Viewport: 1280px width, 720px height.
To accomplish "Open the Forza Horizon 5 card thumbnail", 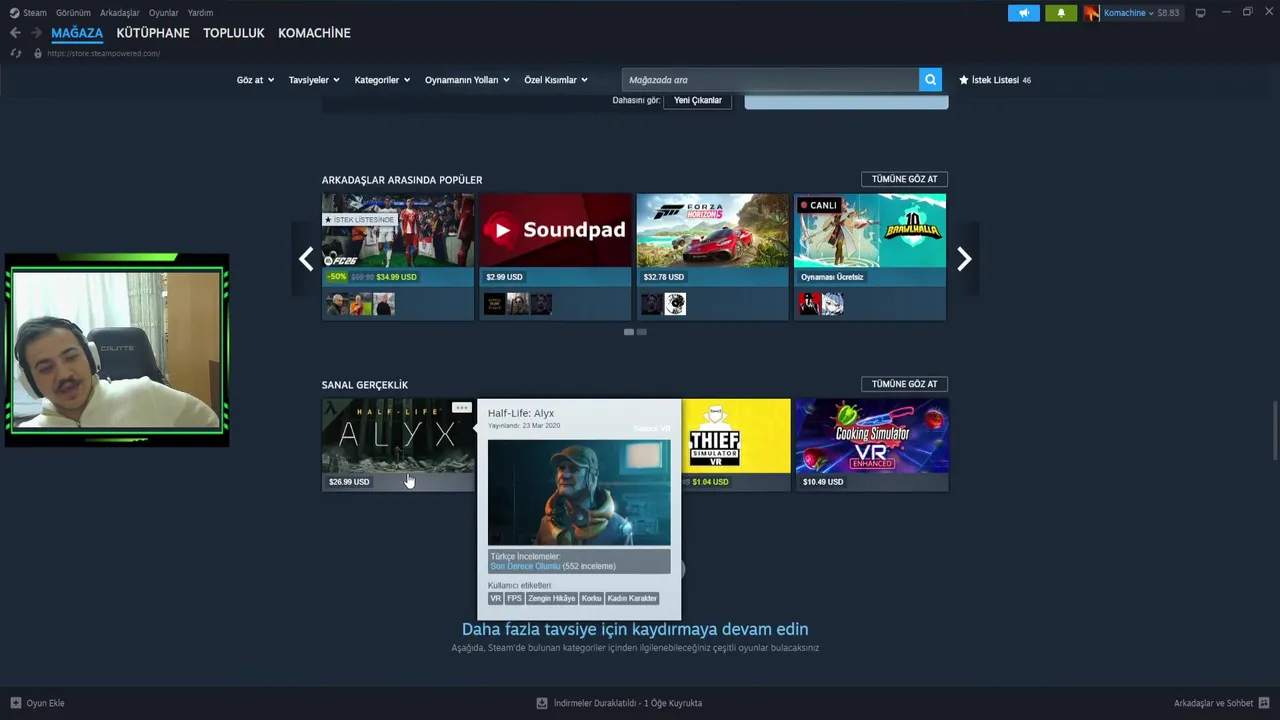I will 712,231.
